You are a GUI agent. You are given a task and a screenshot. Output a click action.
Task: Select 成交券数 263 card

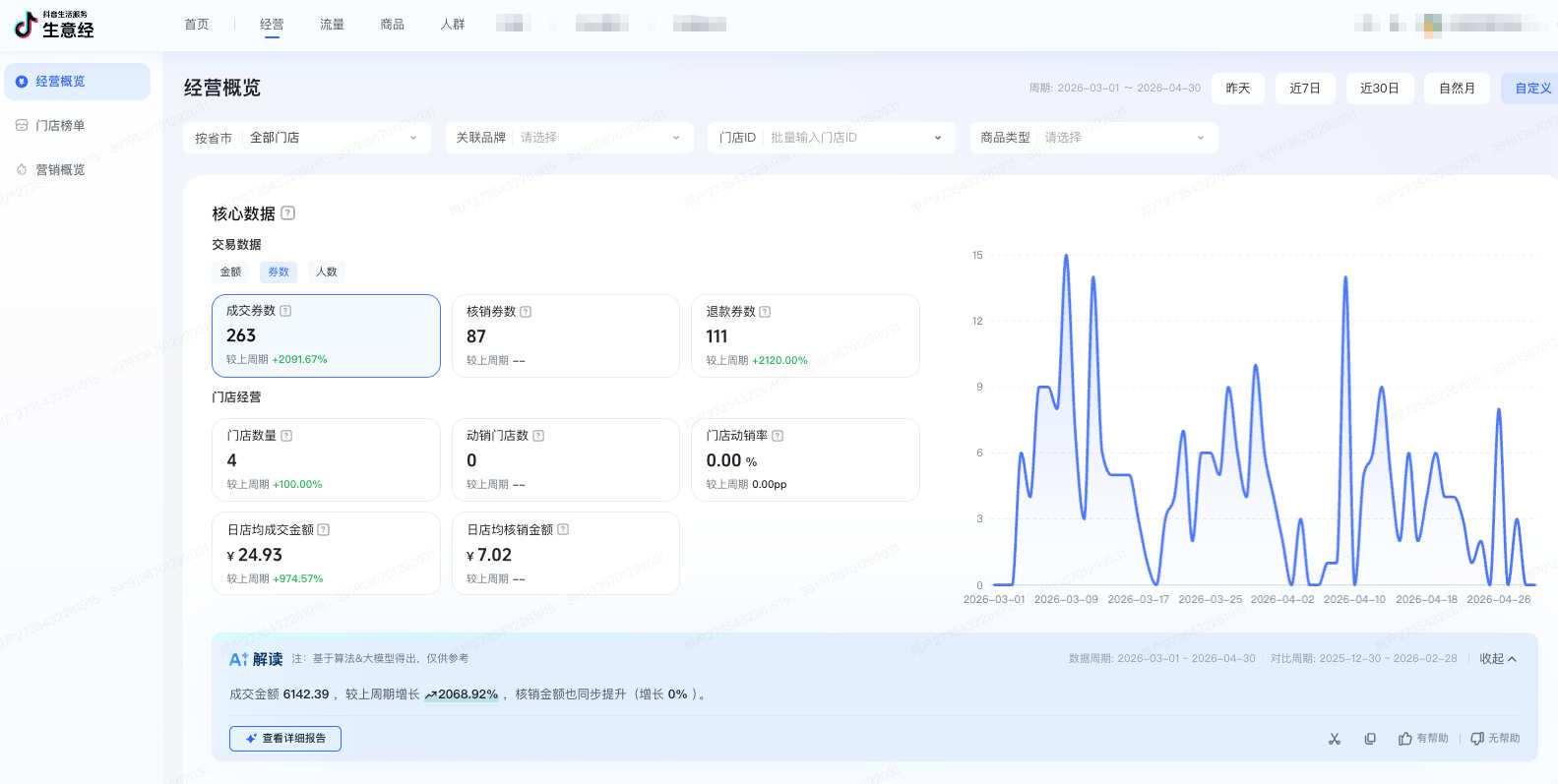coord(326,335)
